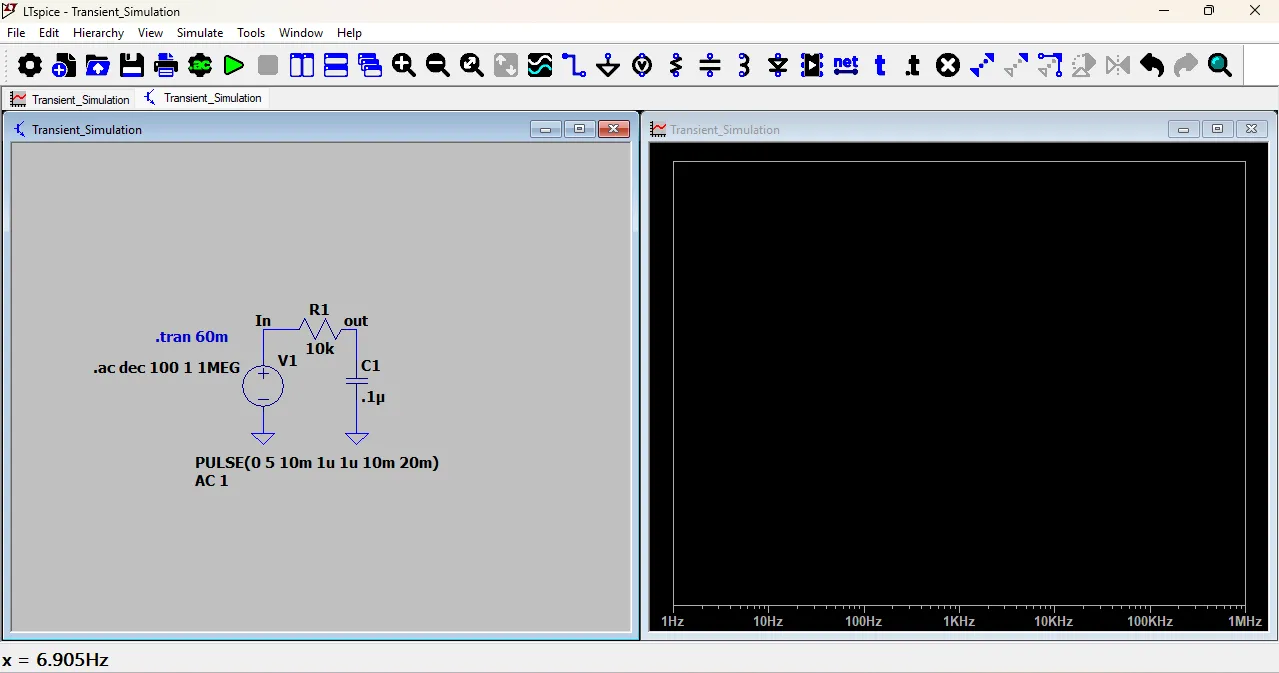Screen dimensions: 1279x673
Task: Minimize the waveform plot child window
Action: coord(1183,129)
